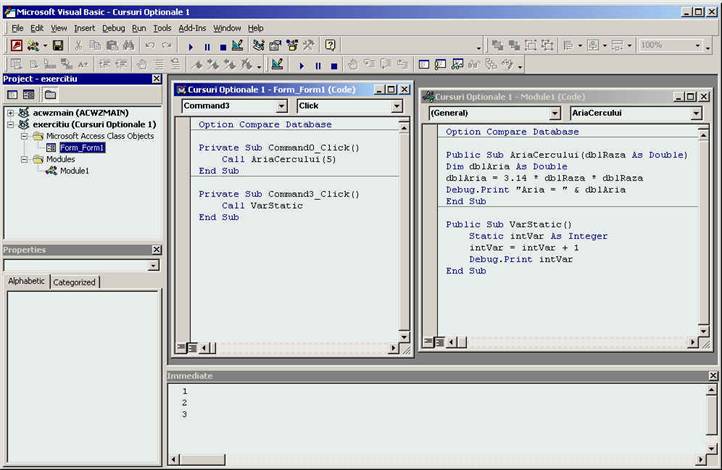Open the File menu
The width and height of the screenshot is (722, 470).
pos(17,28)
